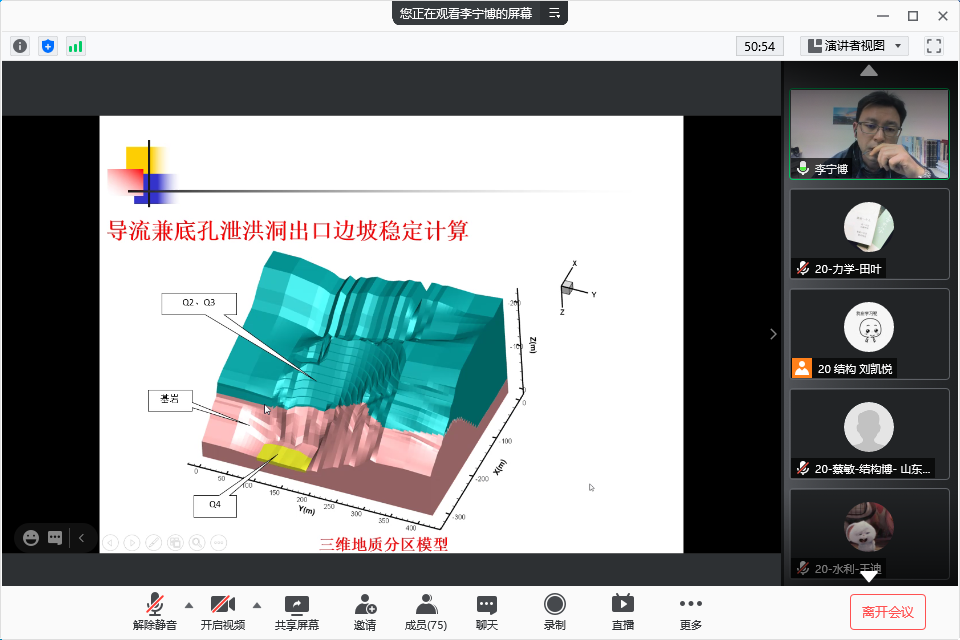The image size is (960, 640).
Task: Click the blue security shield icon
Action: click(48, 46)
